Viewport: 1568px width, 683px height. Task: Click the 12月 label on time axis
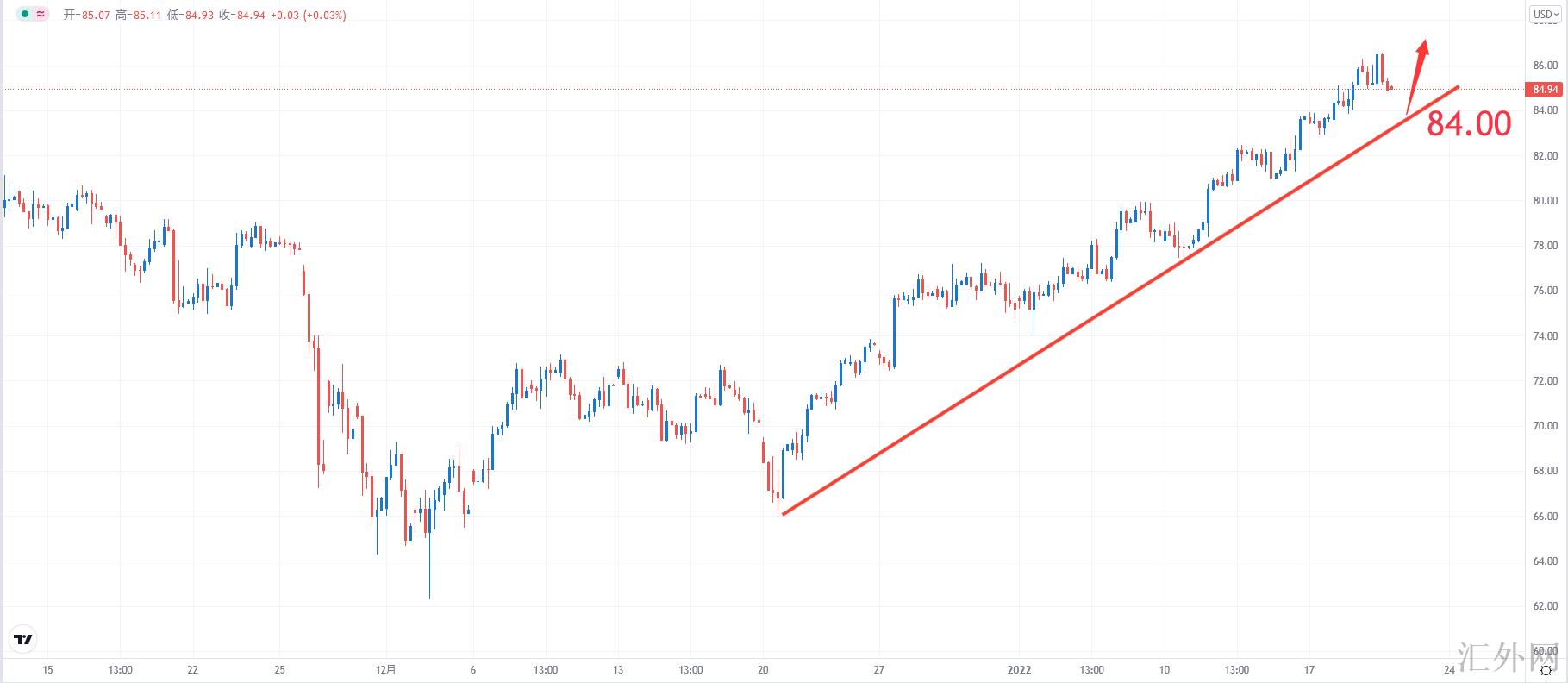tap(386, 670)
